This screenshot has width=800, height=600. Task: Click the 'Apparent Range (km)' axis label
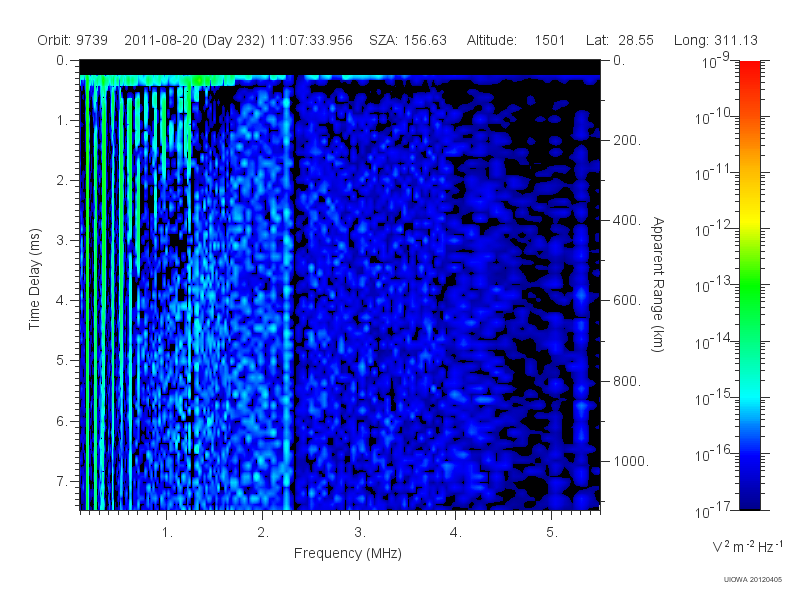click(658, 284)
